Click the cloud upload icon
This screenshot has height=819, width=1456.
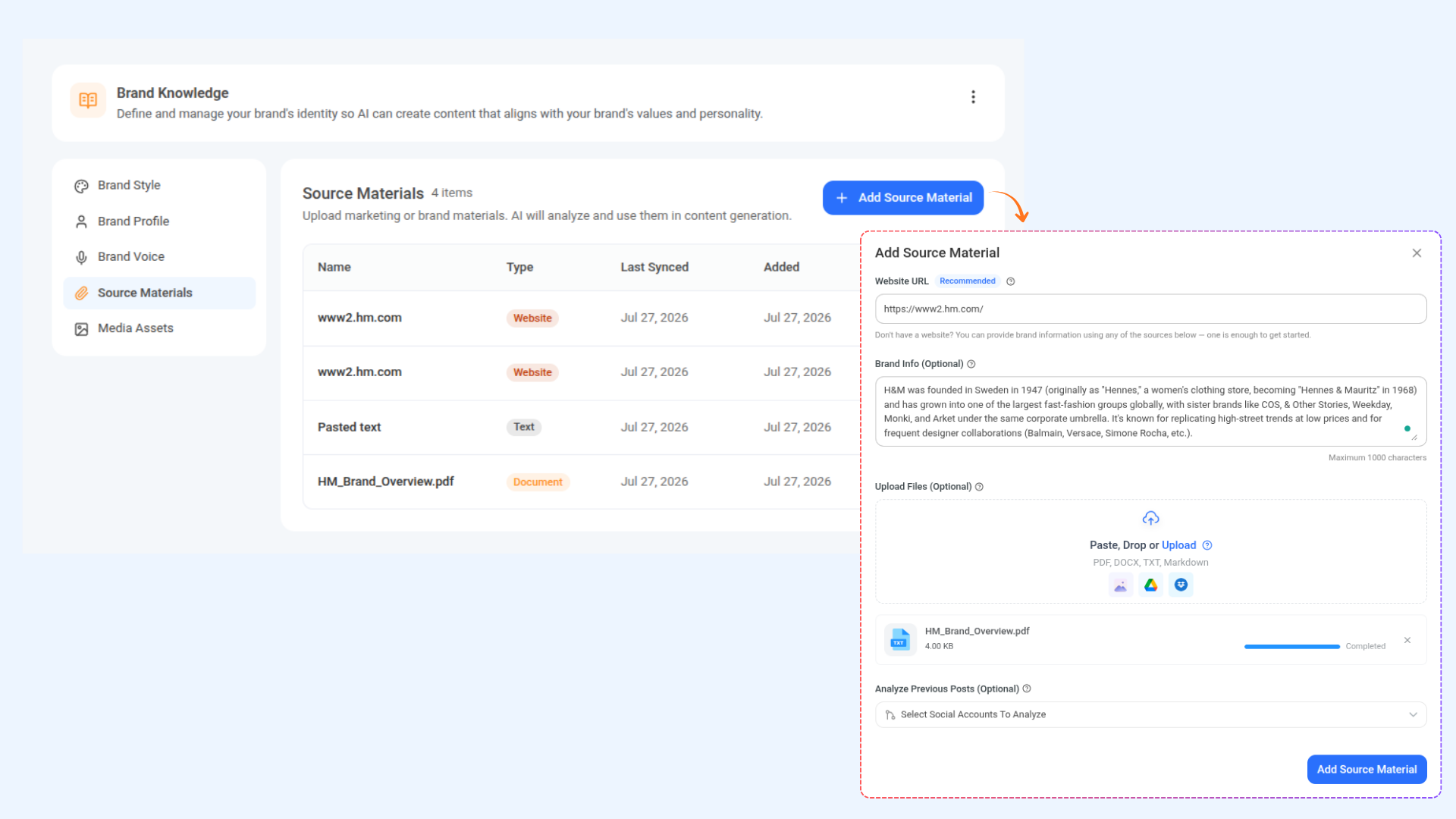pos(1150,519)
